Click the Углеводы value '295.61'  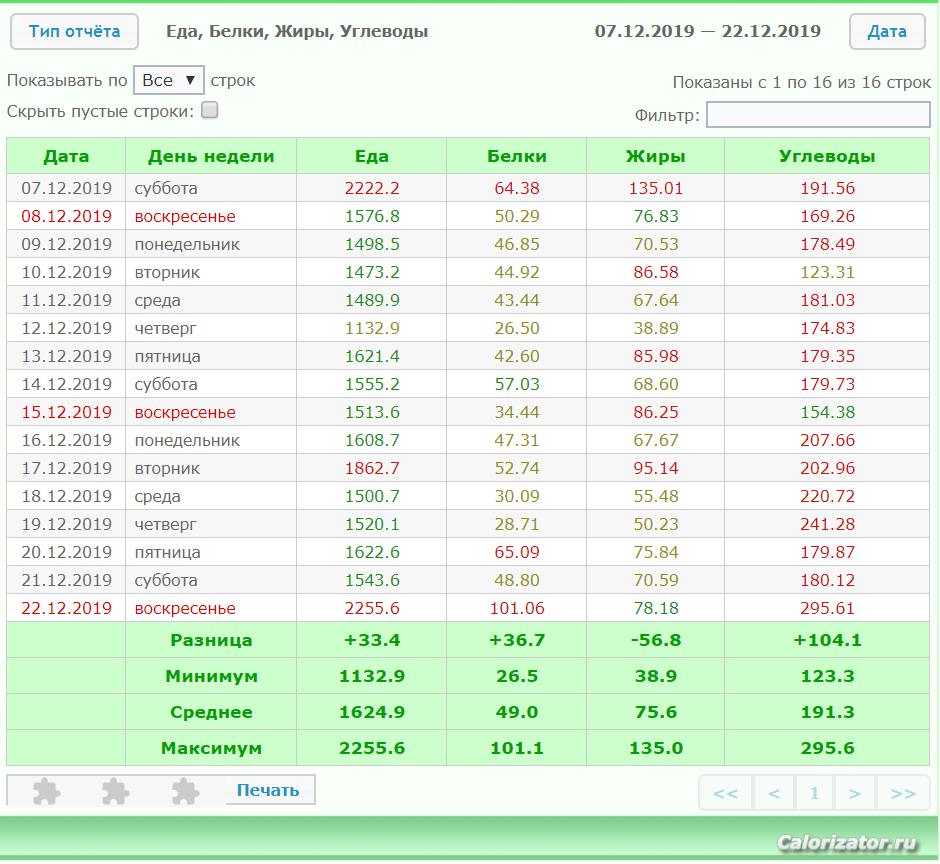pos(827,608)
